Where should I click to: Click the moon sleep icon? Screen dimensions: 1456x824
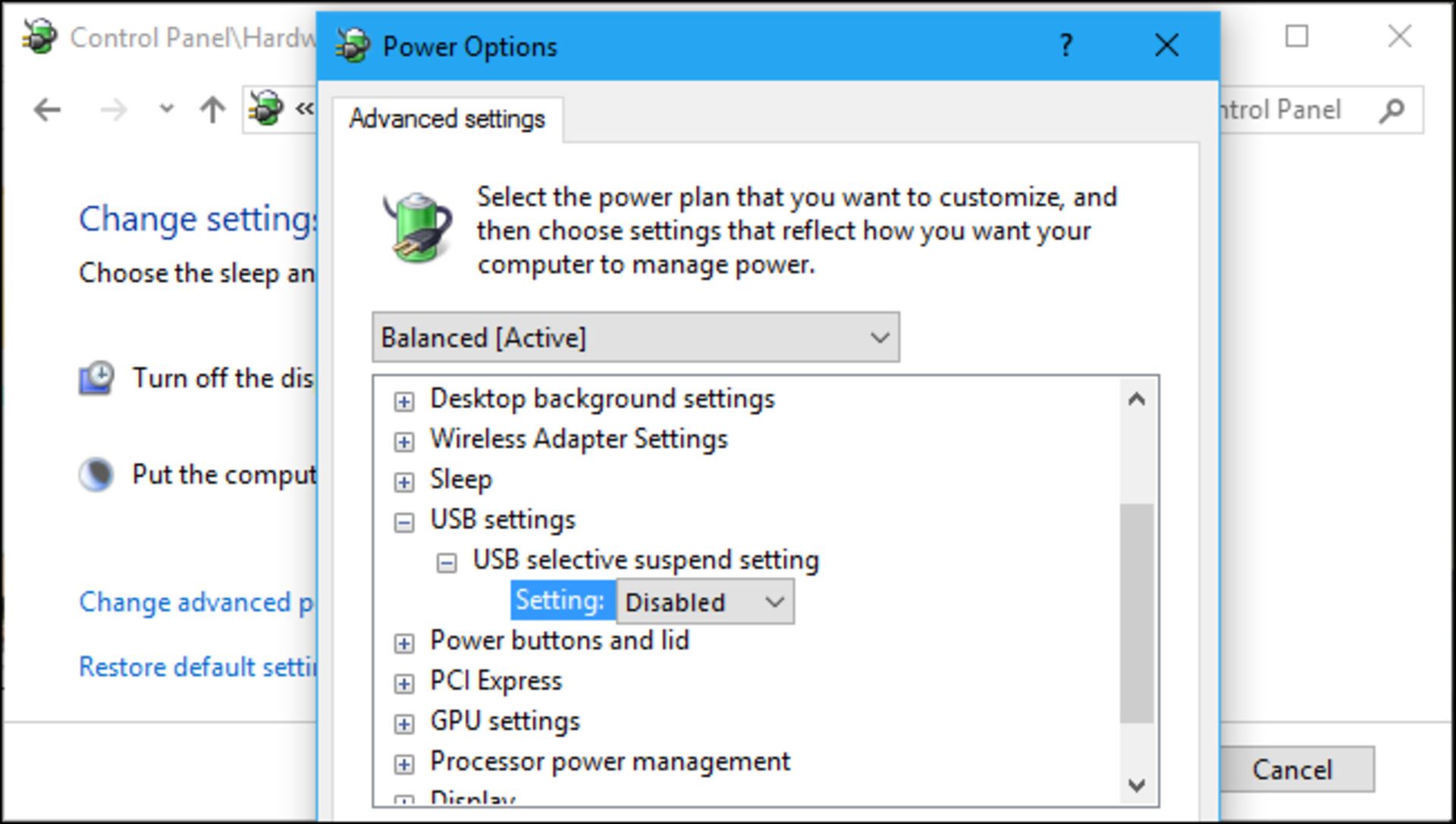pyautogui.click(x=96, y=475)
